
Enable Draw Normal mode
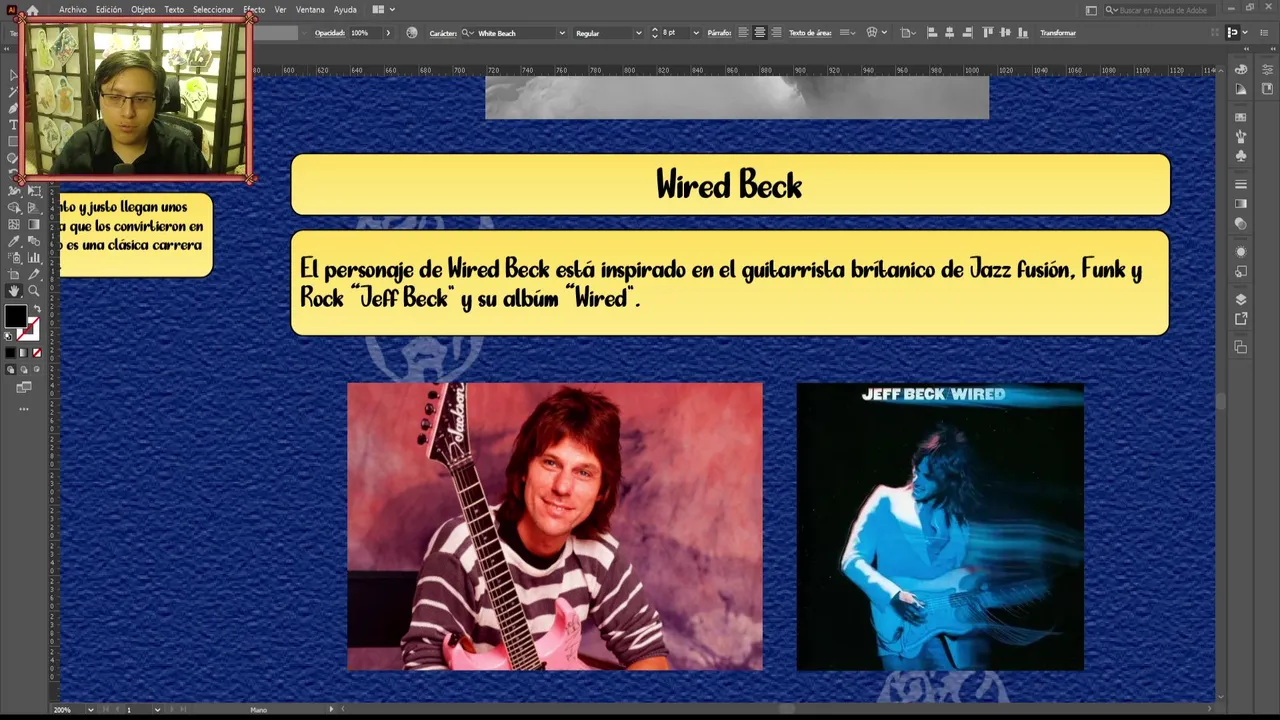(x=10, y=370)
